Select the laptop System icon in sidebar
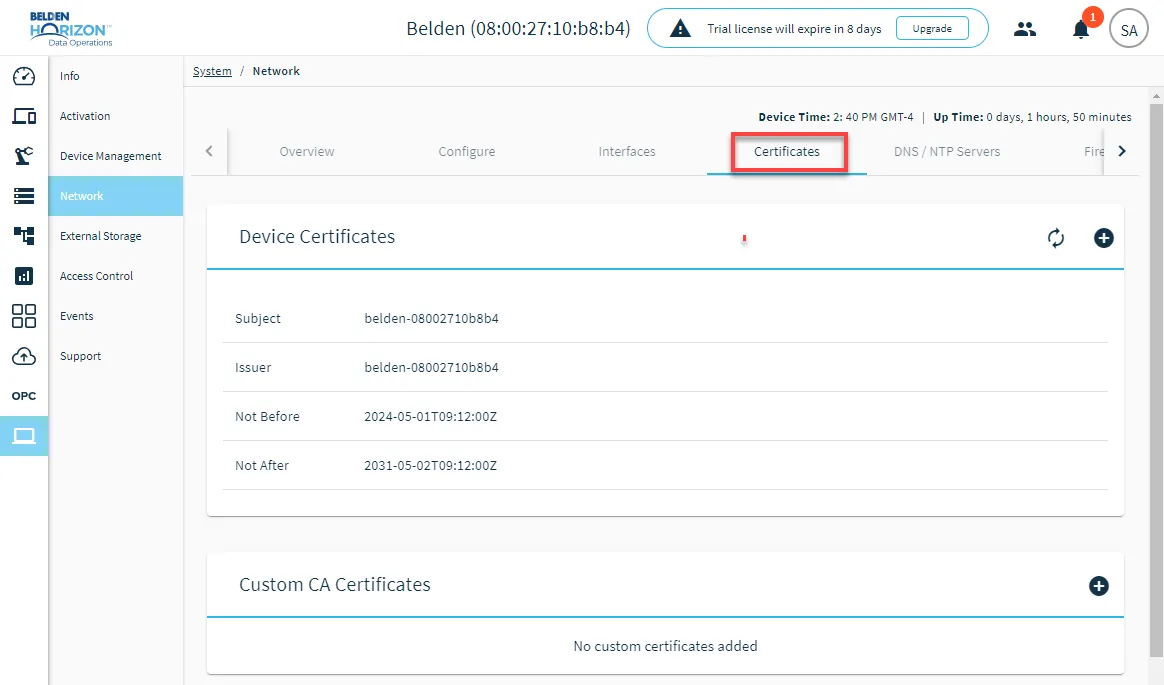Viewport: 1164px width, 685px height. click(24, 436)
